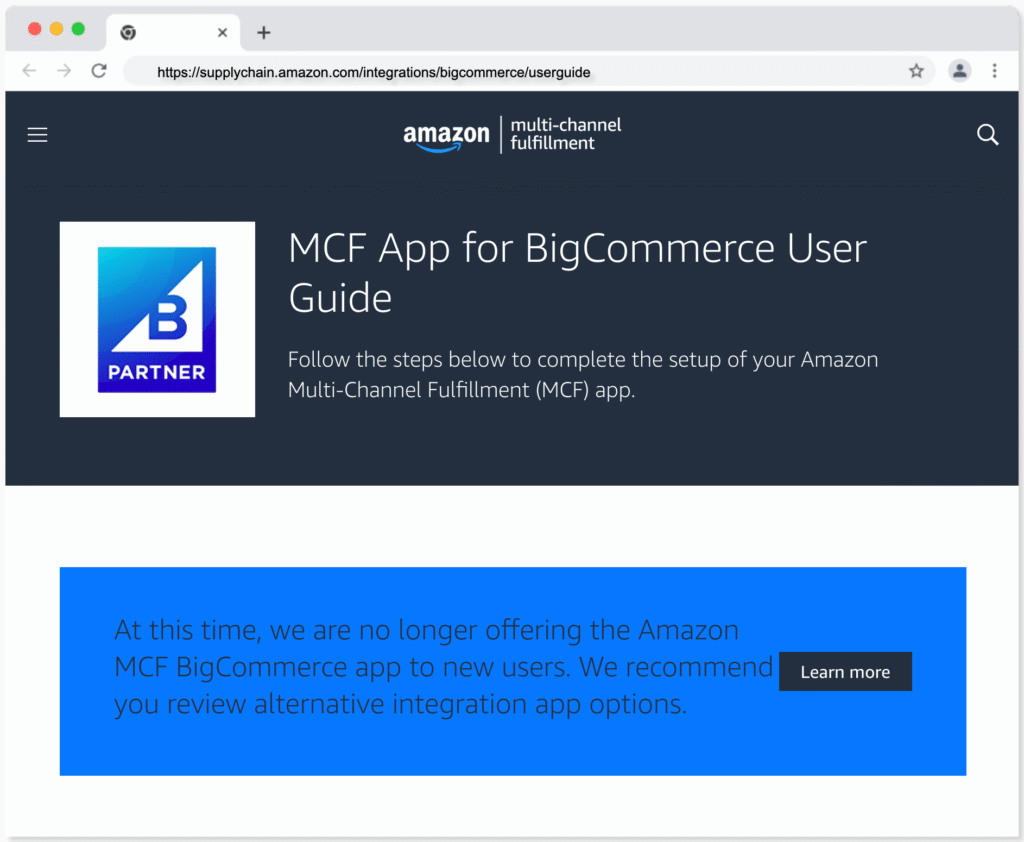
Task: Click the Learn more button
Action: tap(845, 671)
